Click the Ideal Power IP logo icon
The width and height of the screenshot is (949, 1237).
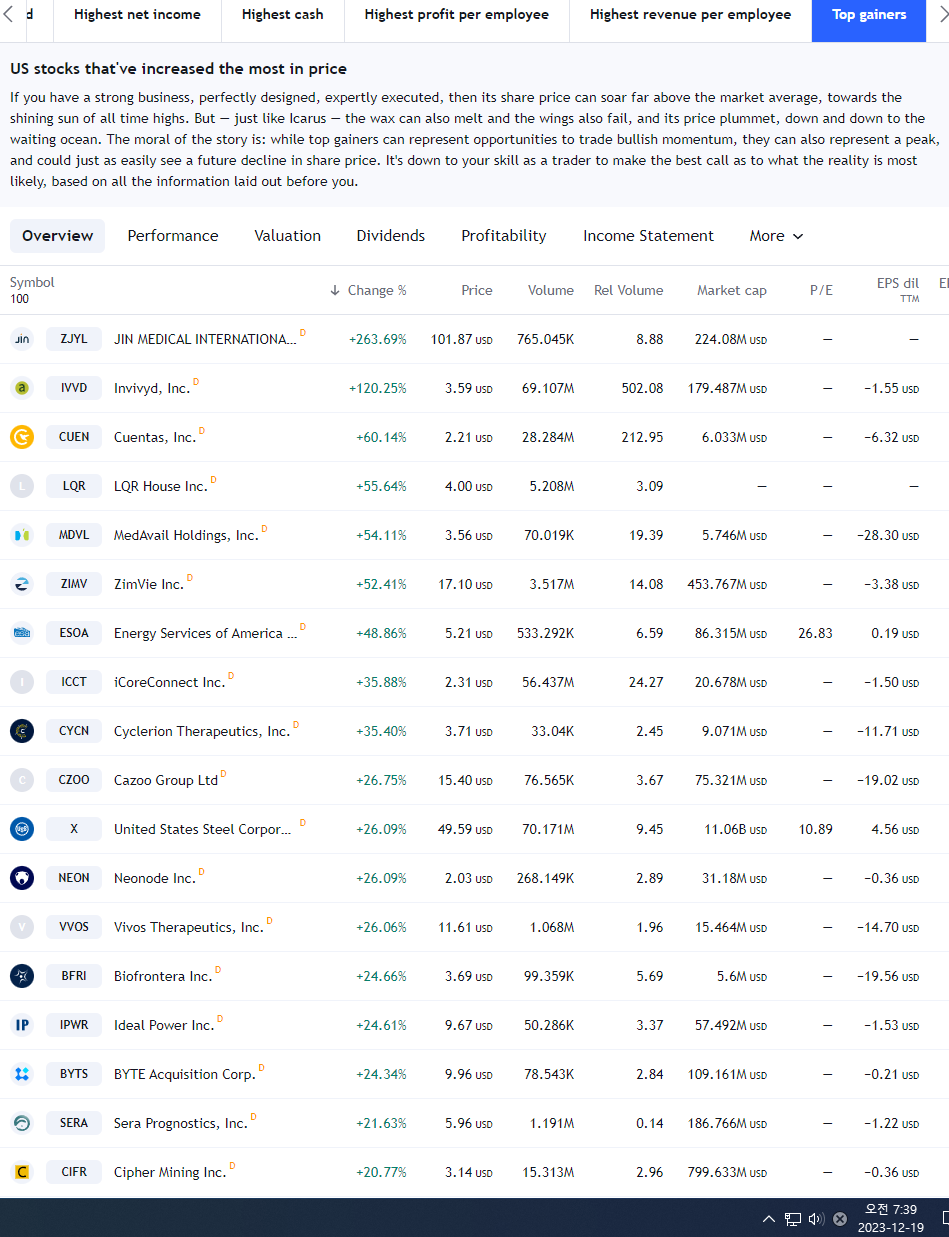point(22,1025)
